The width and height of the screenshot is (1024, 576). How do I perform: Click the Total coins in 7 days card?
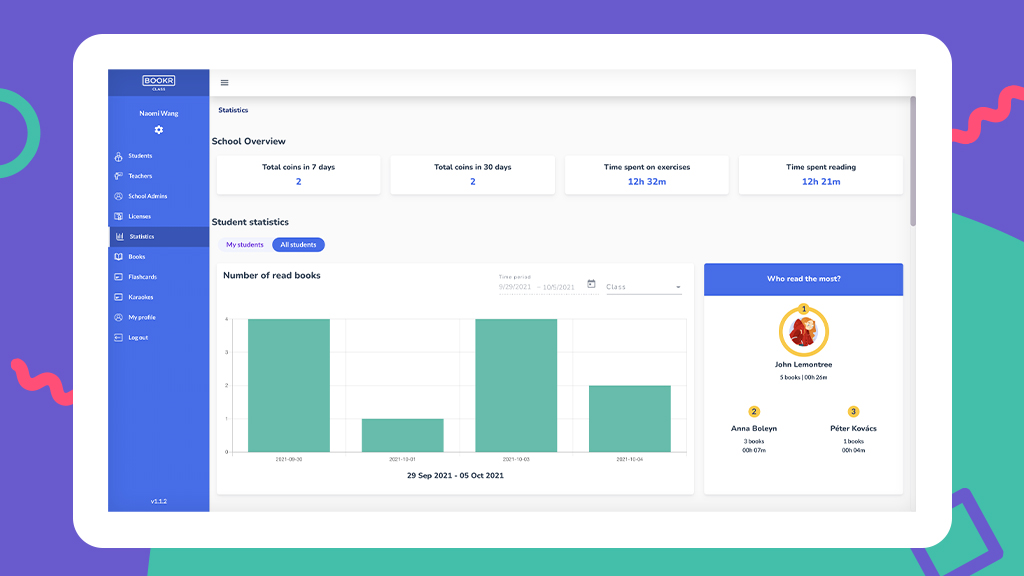298,175
